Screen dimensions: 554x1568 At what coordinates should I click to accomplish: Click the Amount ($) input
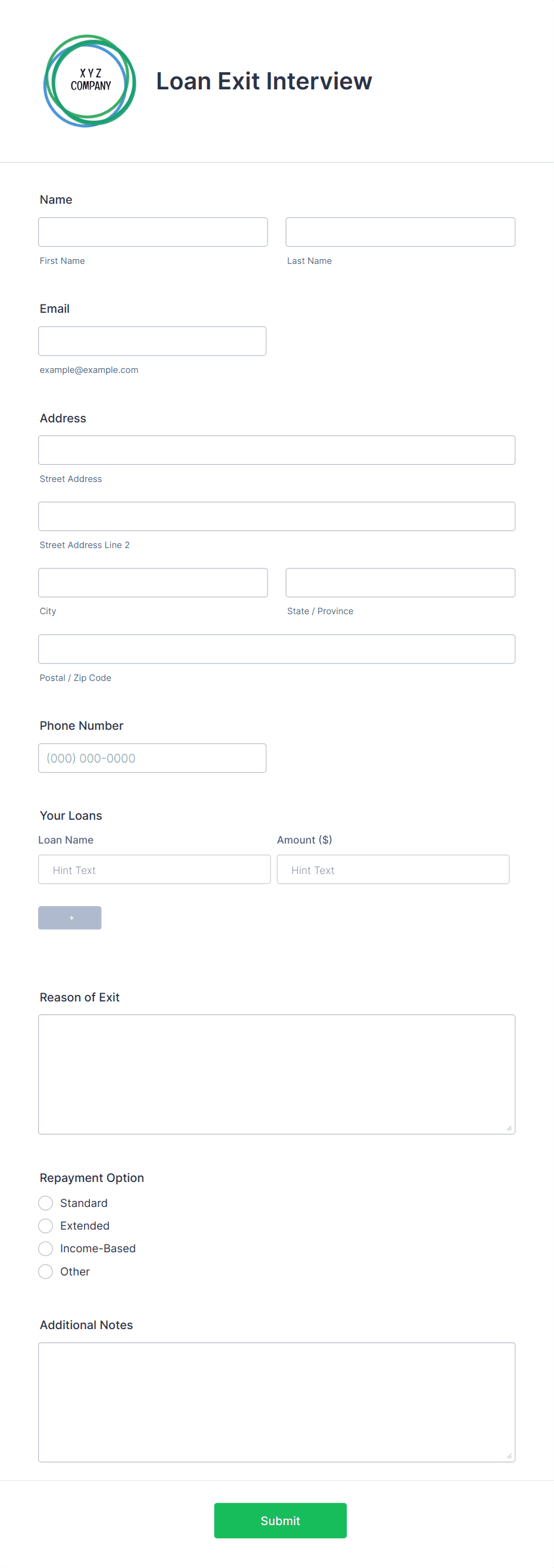point(393,869)
